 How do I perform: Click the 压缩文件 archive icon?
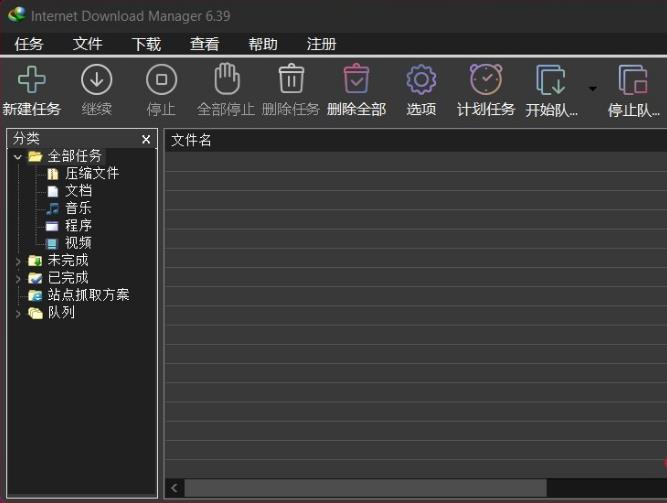pos(52,174)
